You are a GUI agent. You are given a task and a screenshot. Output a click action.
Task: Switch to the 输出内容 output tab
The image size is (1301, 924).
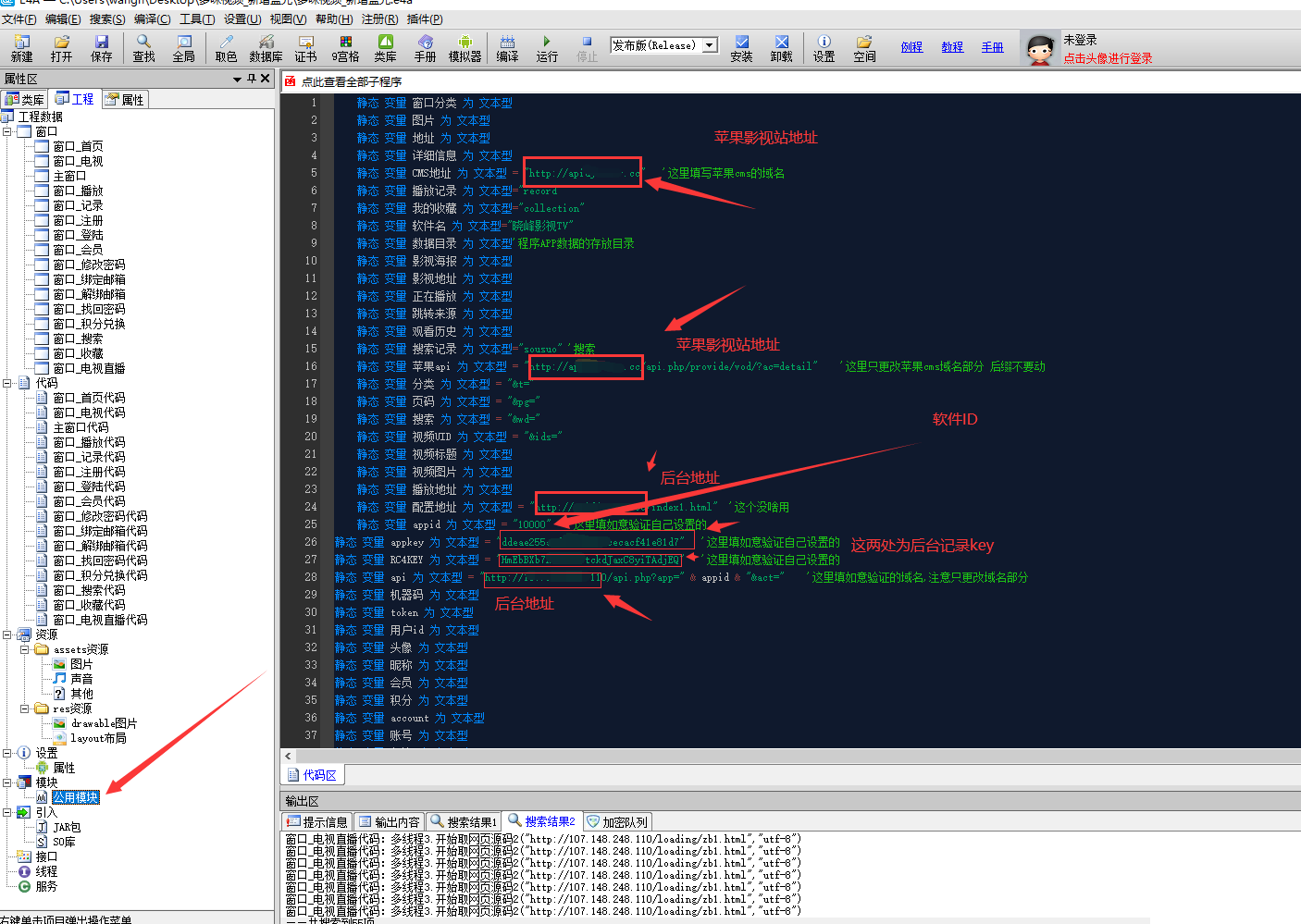pos(390,821)
